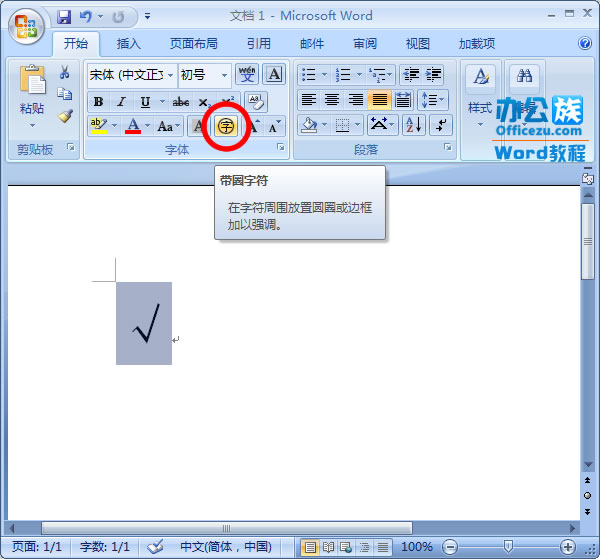600x559 pixels.
Task: Open Borders dropdown
Action: pyautogui.click(x=358, y=125)
